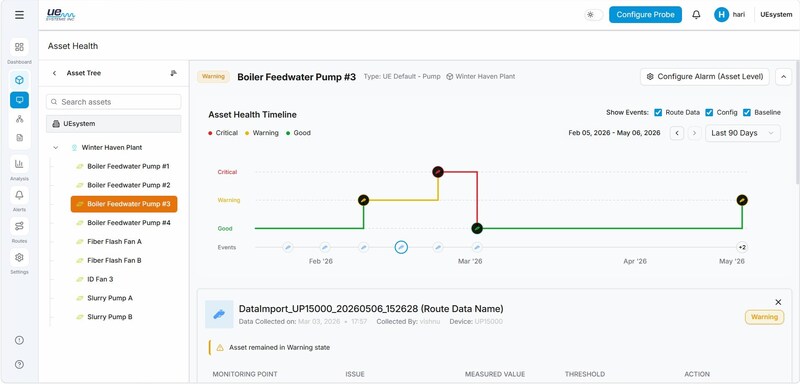Select Winter Haven Plant in tree

click(x=112, y=147)
